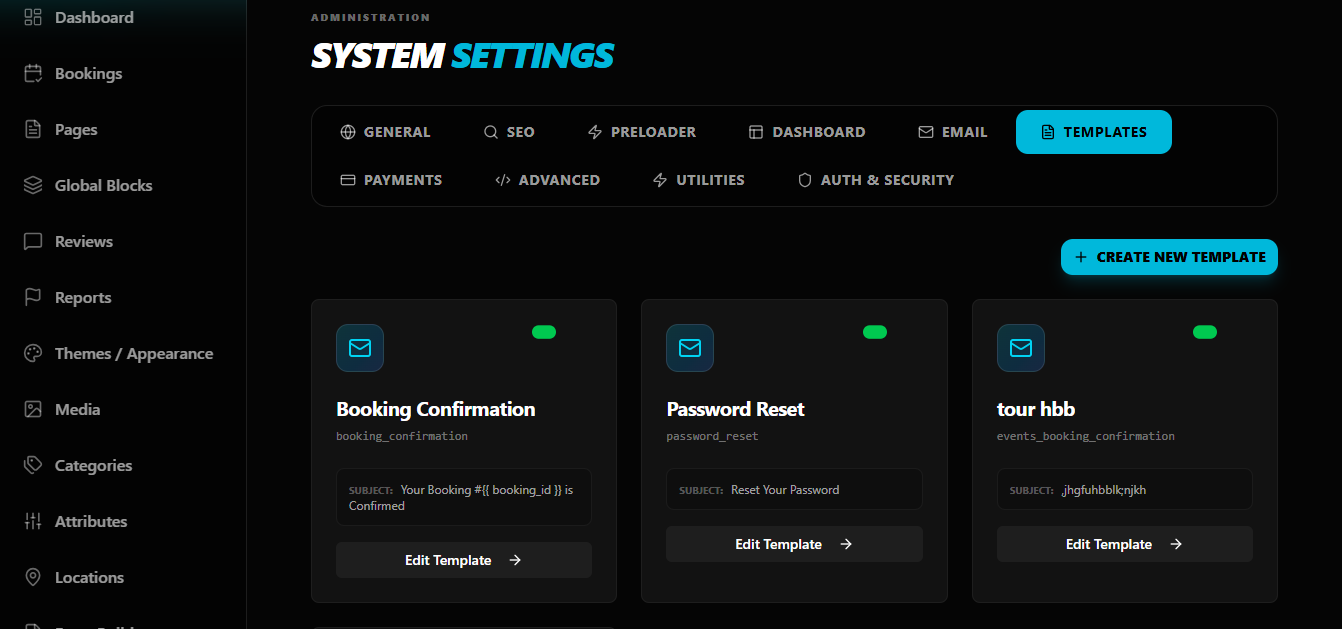
Task: Select the Payments settings tab
Action: point(391,180)
